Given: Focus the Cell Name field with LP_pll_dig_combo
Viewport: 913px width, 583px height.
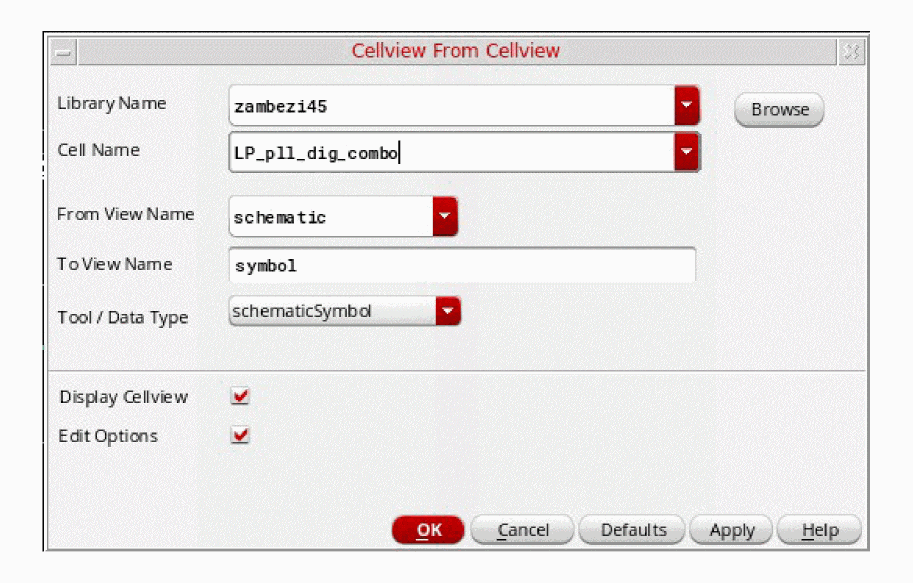Looking at the screenshot, I should click(x=450, y=153).
